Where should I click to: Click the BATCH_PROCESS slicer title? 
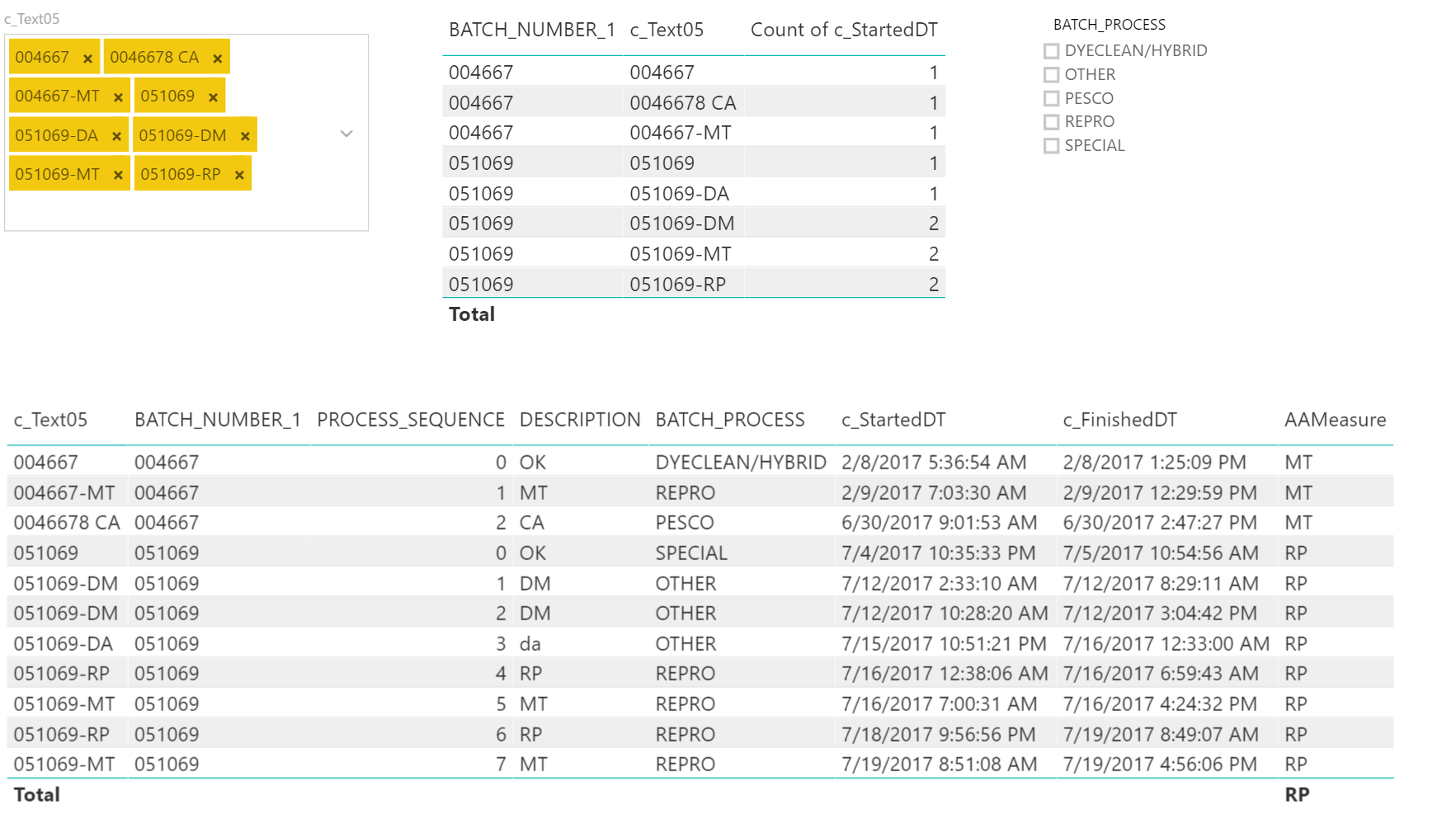pyautogui.click(x=1110, y=25)
